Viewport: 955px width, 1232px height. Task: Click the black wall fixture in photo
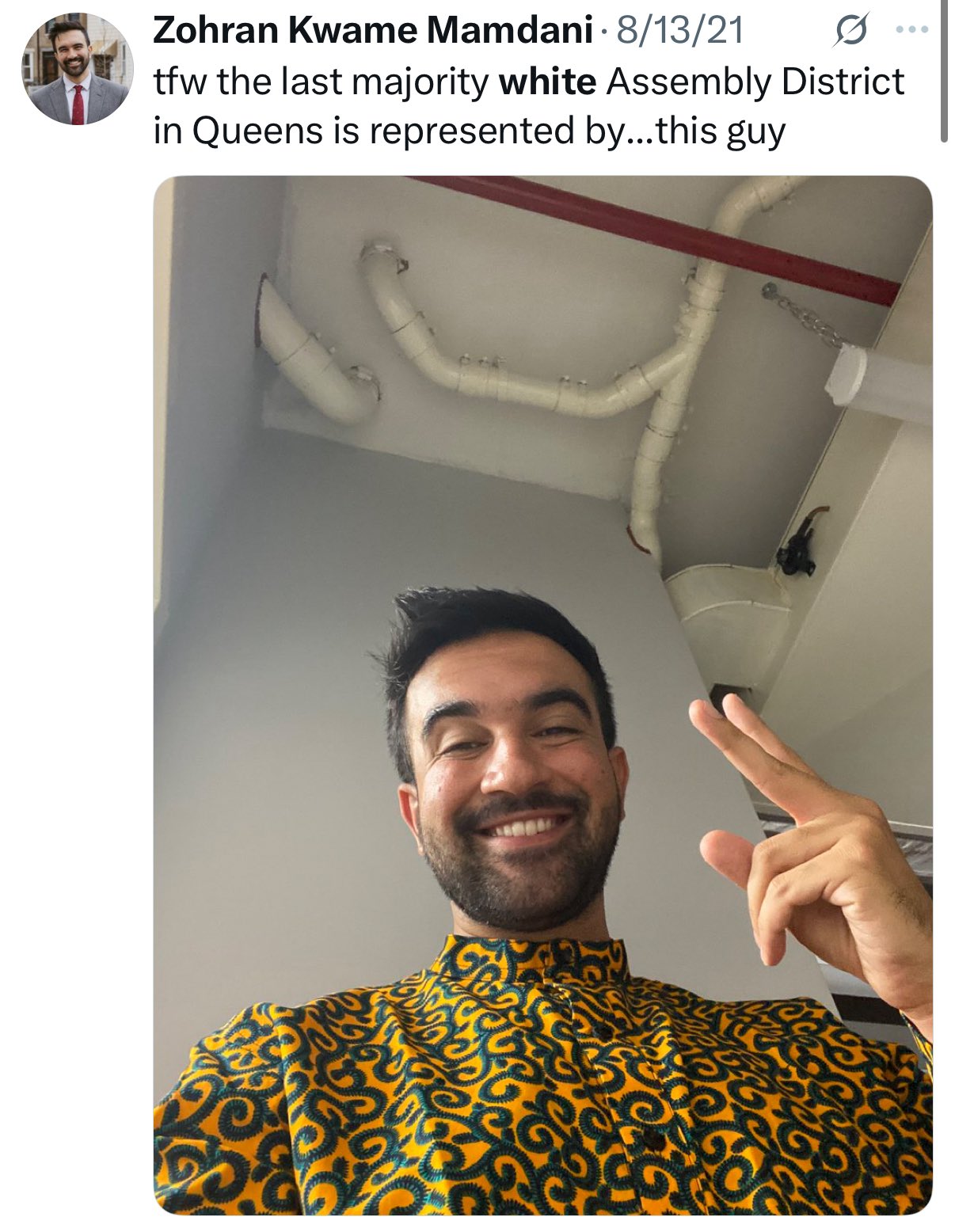pyautogui.click(x=800, y=546)
